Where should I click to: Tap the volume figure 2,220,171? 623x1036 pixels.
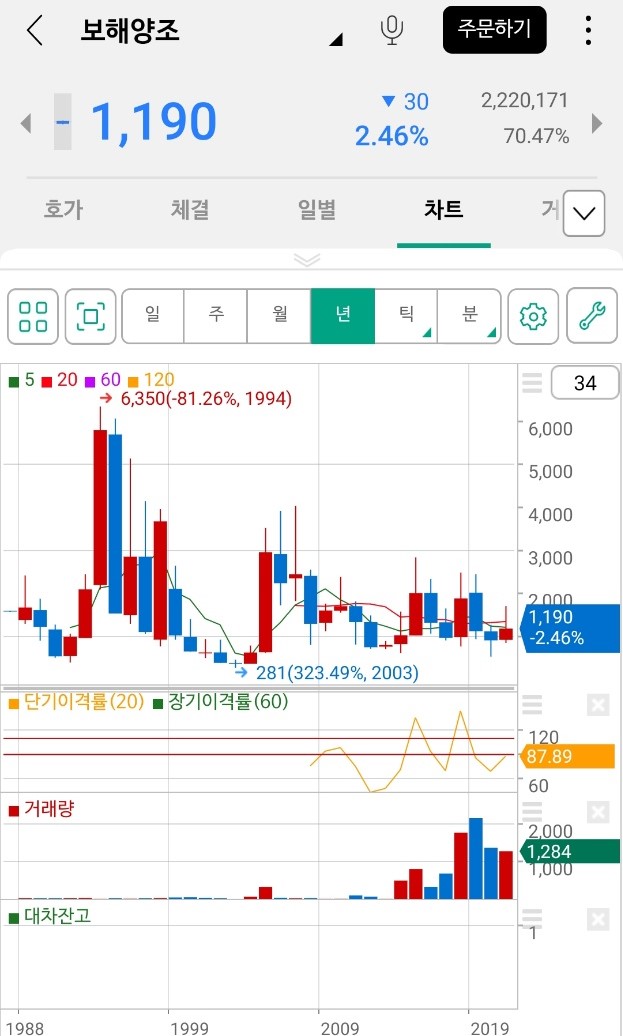525,100
